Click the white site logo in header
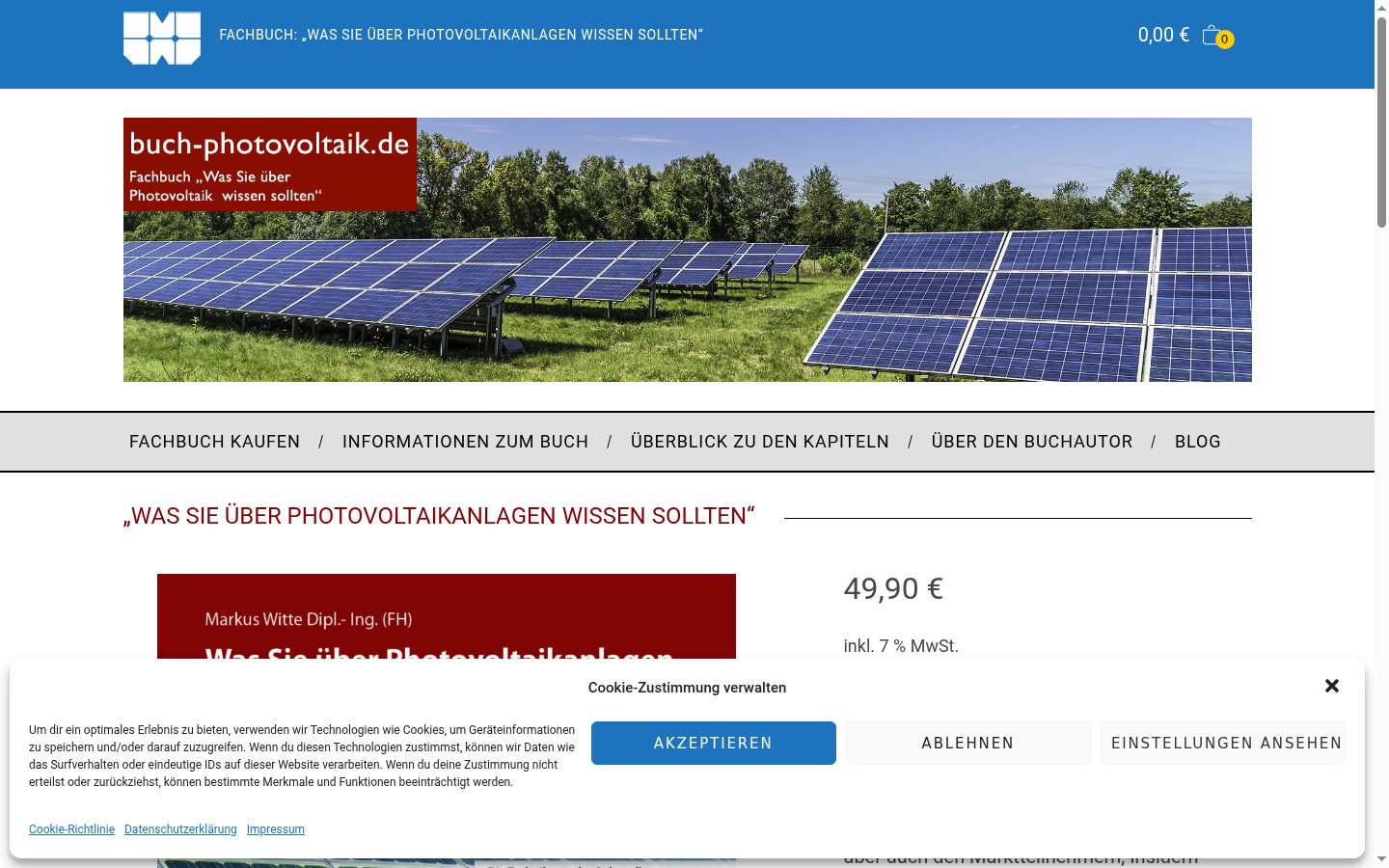This screenshot has width=1389, height=868. 162,39
